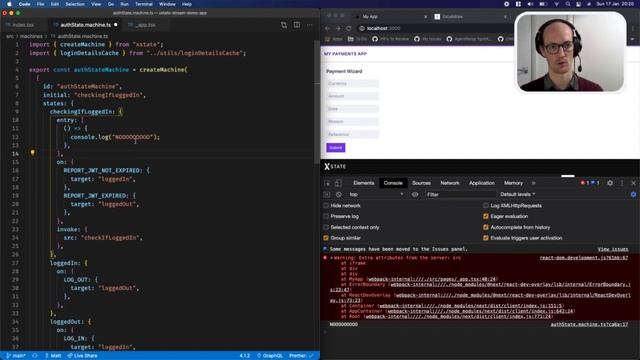Click the first Payment Wizard input field

pos(352,84)
